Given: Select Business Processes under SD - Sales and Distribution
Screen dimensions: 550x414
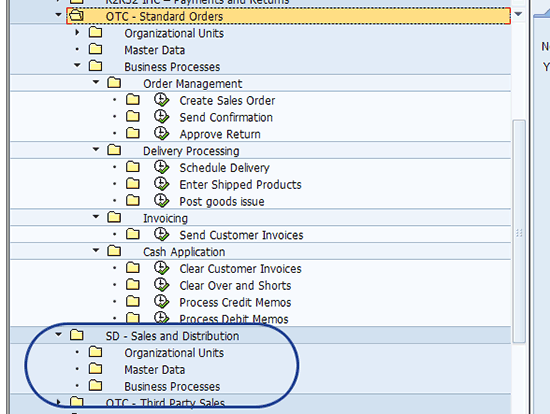Looking at the screenshot, I should point(172,387).
